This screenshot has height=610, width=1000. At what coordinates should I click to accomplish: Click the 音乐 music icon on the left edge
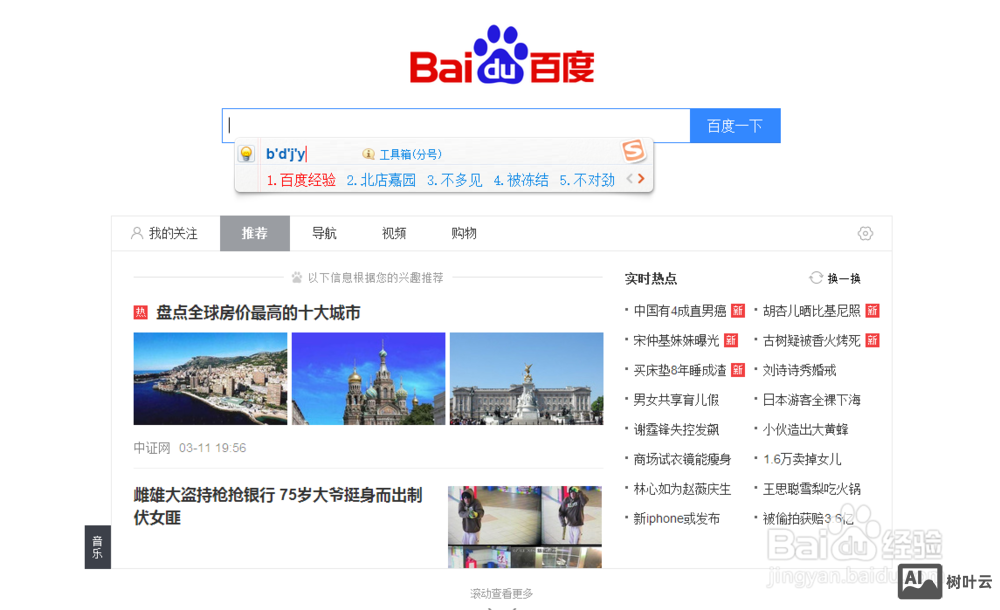pyautogui.click(x=97, y=547)
